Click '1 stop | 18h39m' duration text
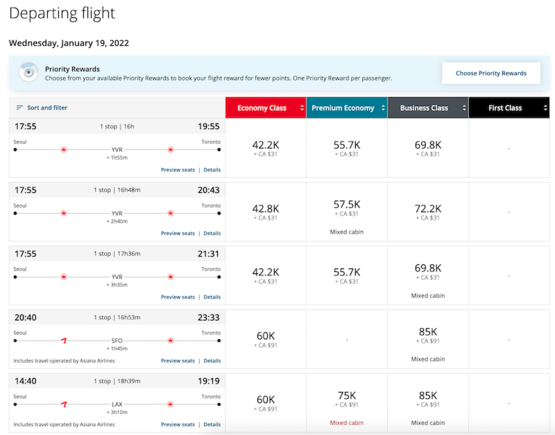 pyautogui.click(x=117, y=381)
